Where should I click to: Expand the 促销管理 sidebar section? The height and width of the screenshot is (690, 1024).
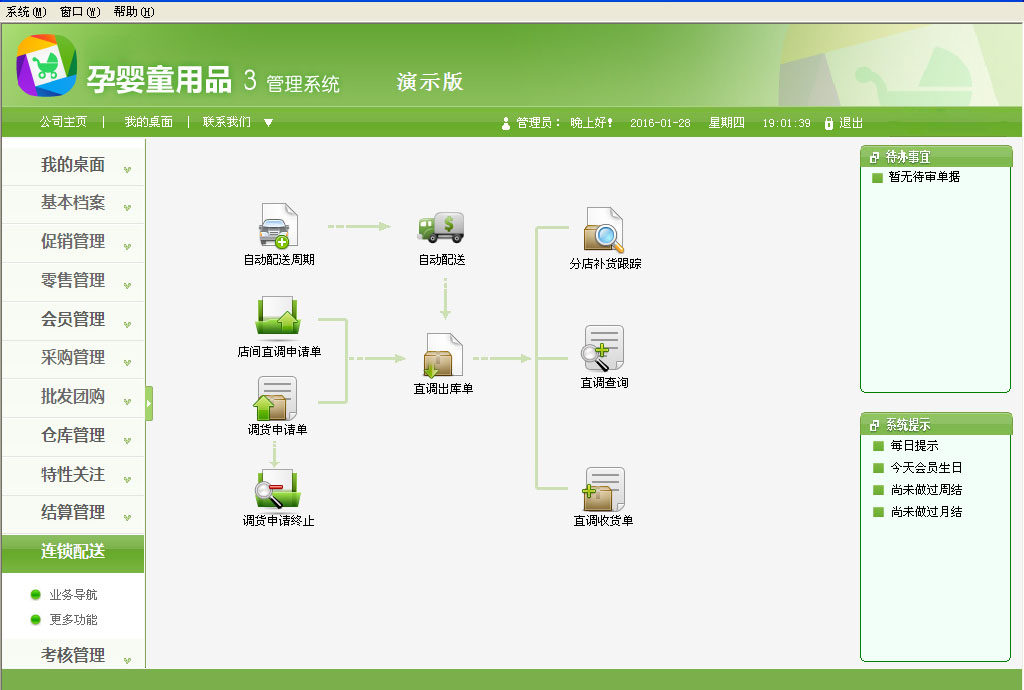pos(73,242)
